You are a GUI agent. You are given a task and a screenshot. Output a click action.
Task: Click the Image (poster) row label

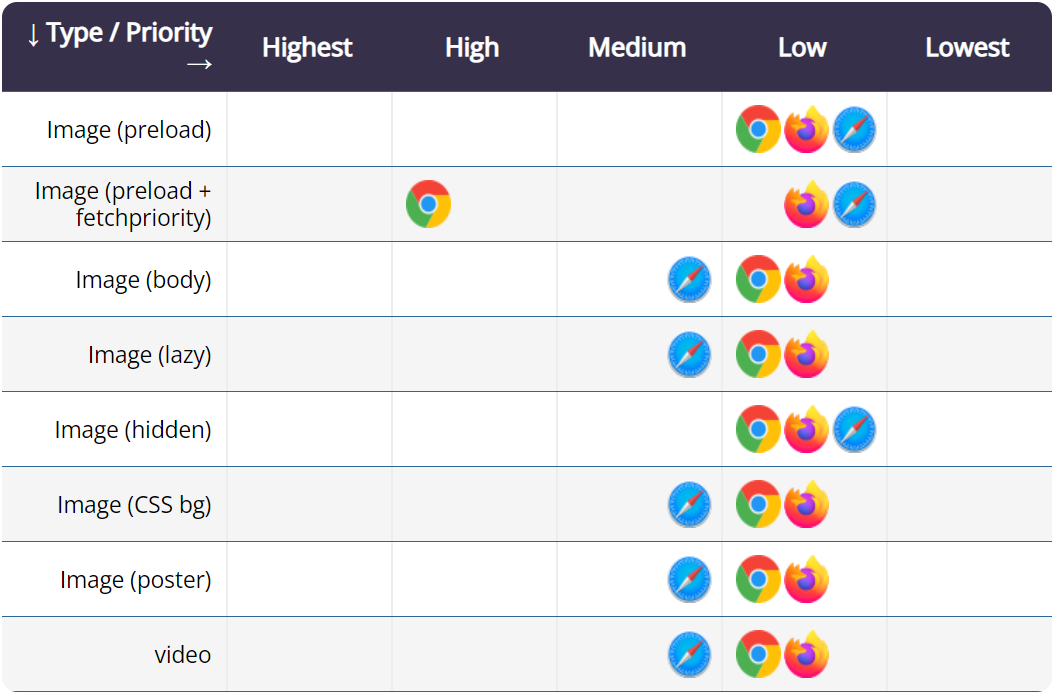point(135,580)
